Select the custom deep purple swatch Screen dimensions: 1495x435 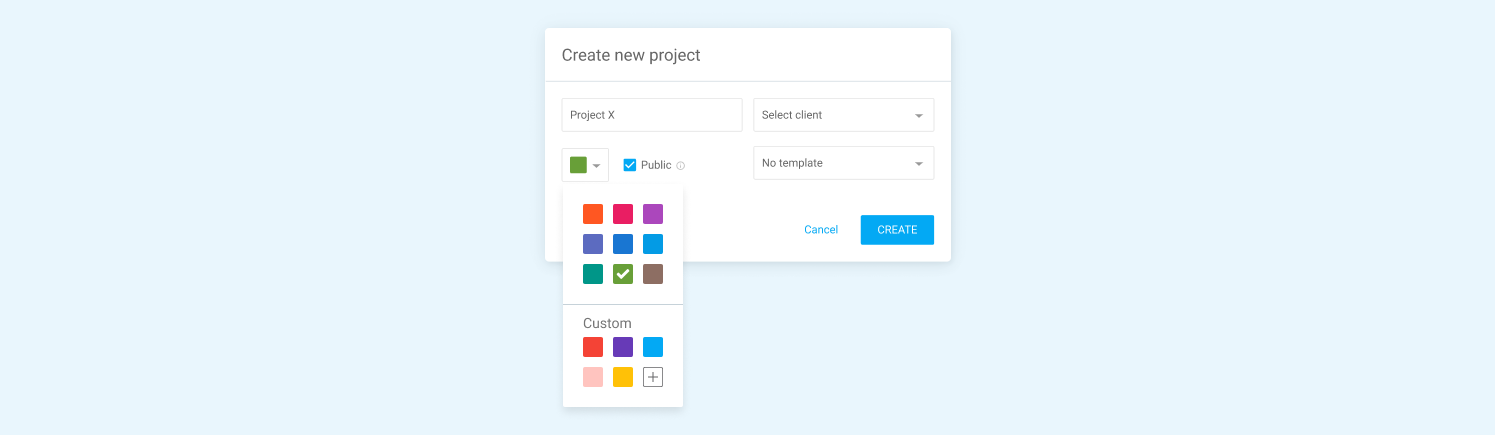click(x=623, y=347)
